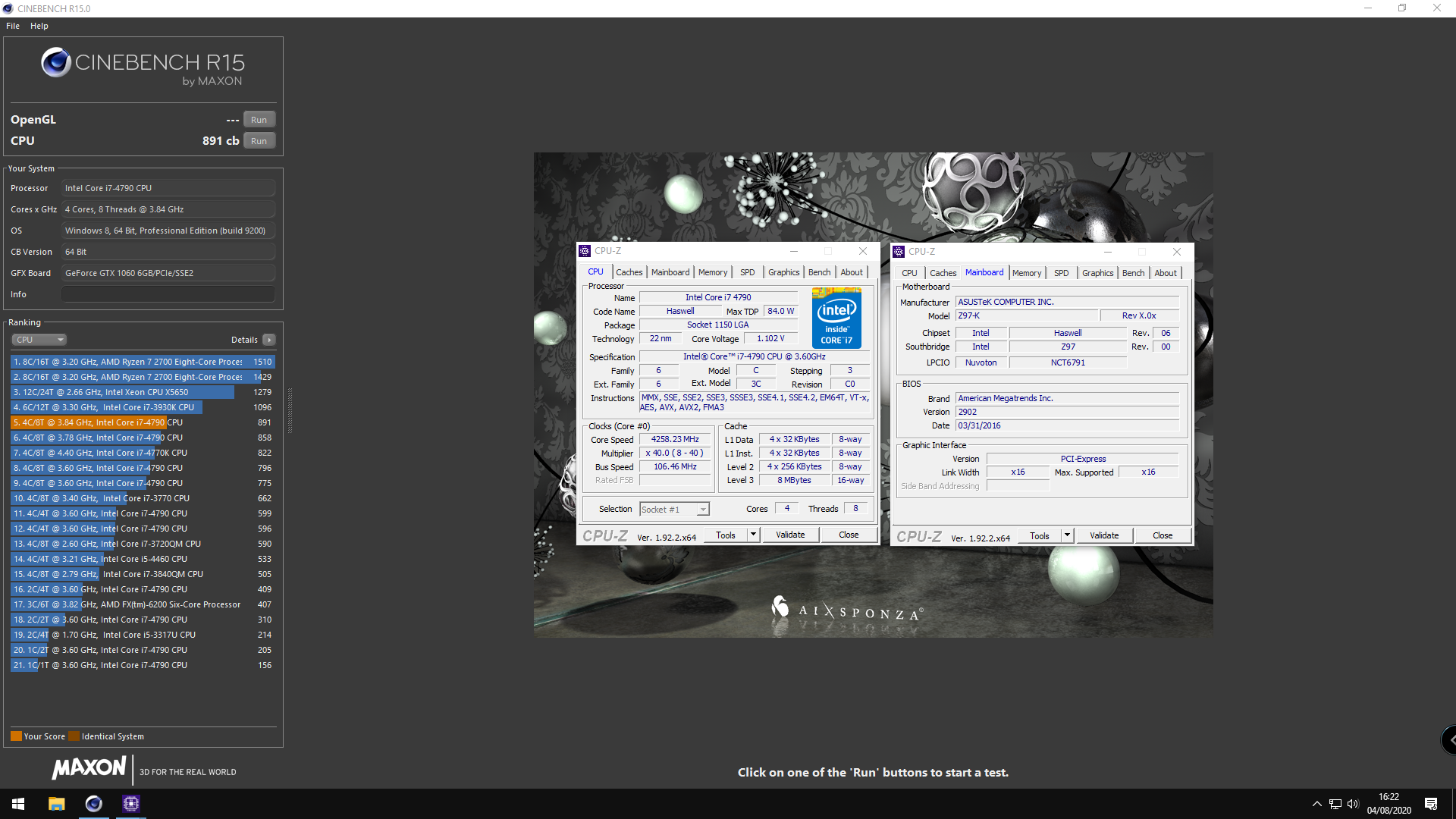The image size is (1456, 819).
Task: Open SPD tab in right CPU-Z window
Action: 1062,273
